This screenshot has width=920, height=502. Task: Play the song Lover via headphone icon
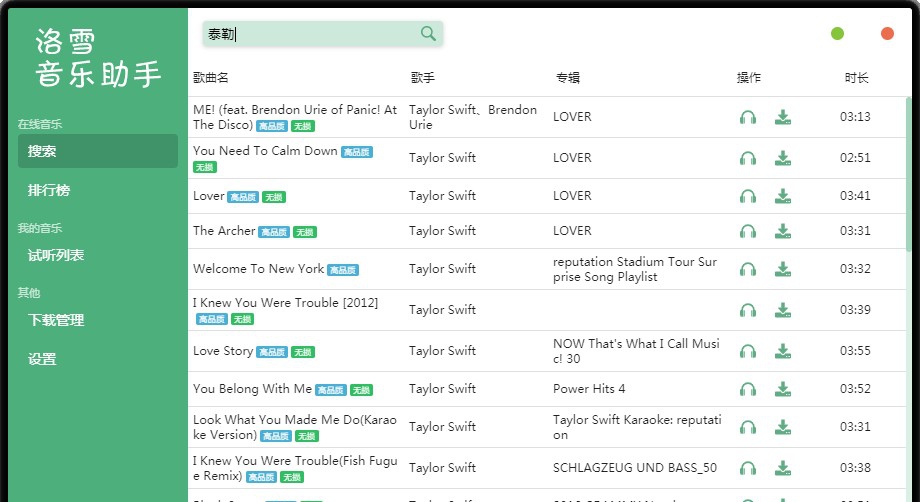coord(748,196)
